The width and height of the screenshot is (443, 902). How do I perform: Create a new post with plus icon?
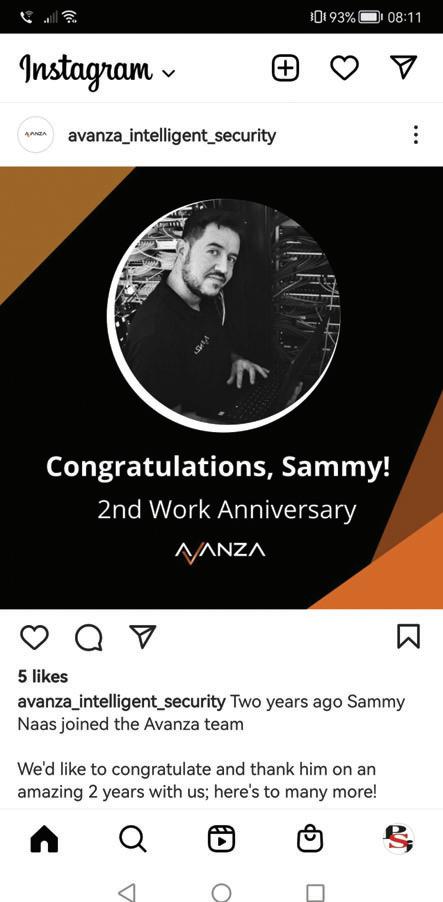[x=285, y=68]
